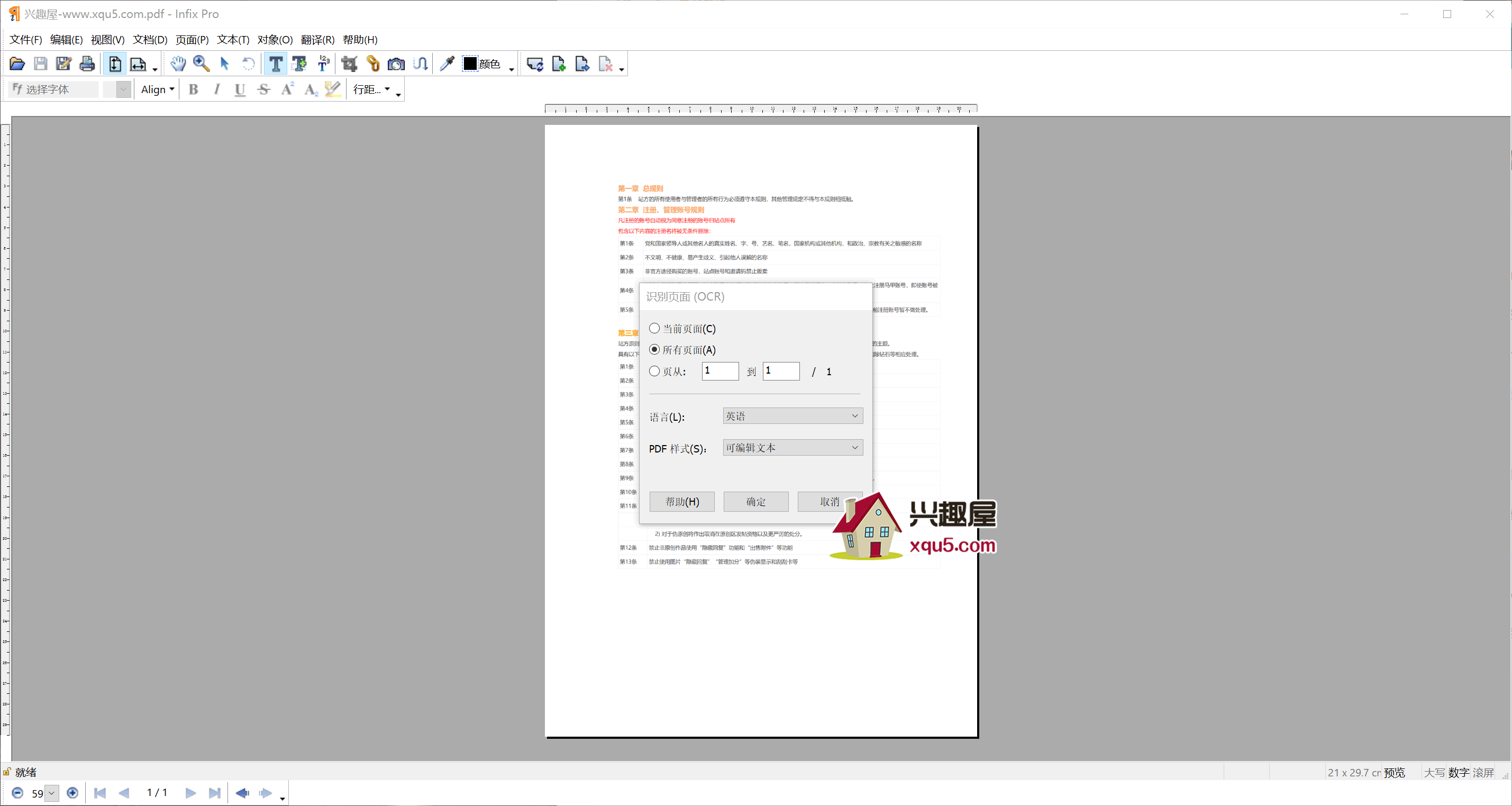1512x806 pixels.
Task: Open the font size dropdown arrow
Action: pos(123,89)
